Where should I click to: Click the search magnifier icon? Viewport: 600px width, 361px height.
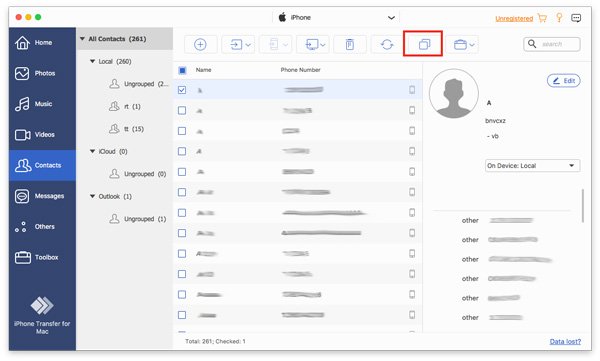[532, 44]
